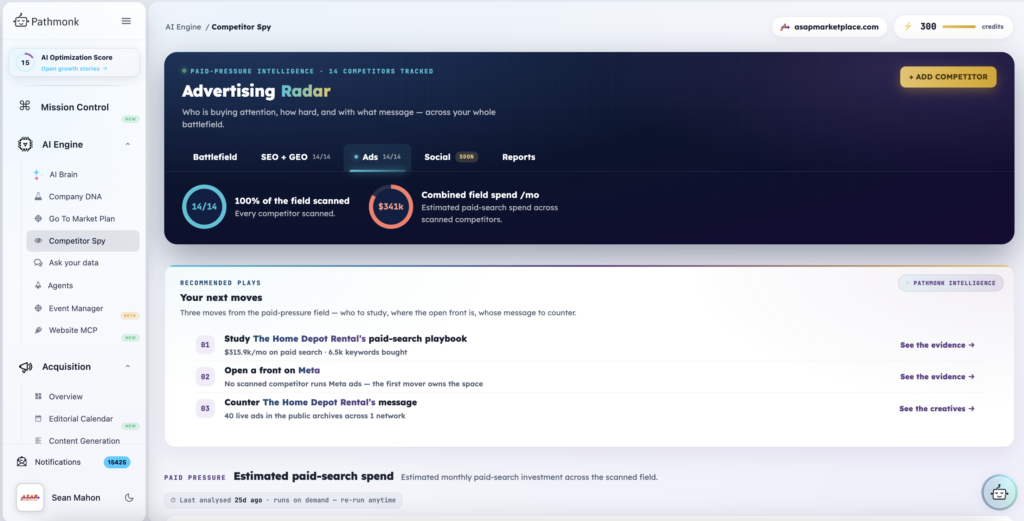The image size is (1024, 521).
Task: Click the Website MCP plug icon
Action: [x=38, y=330]
